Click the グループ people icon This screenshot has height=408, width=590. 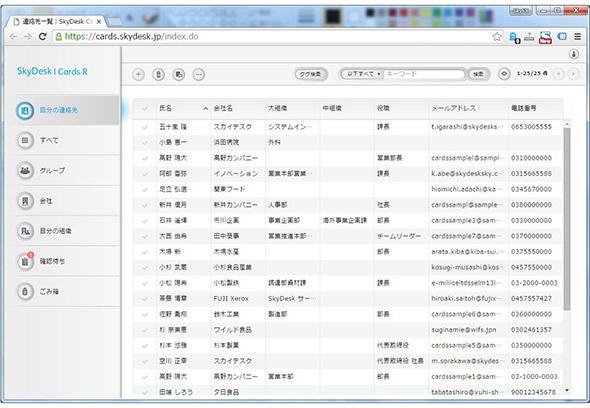pos(25,171)
